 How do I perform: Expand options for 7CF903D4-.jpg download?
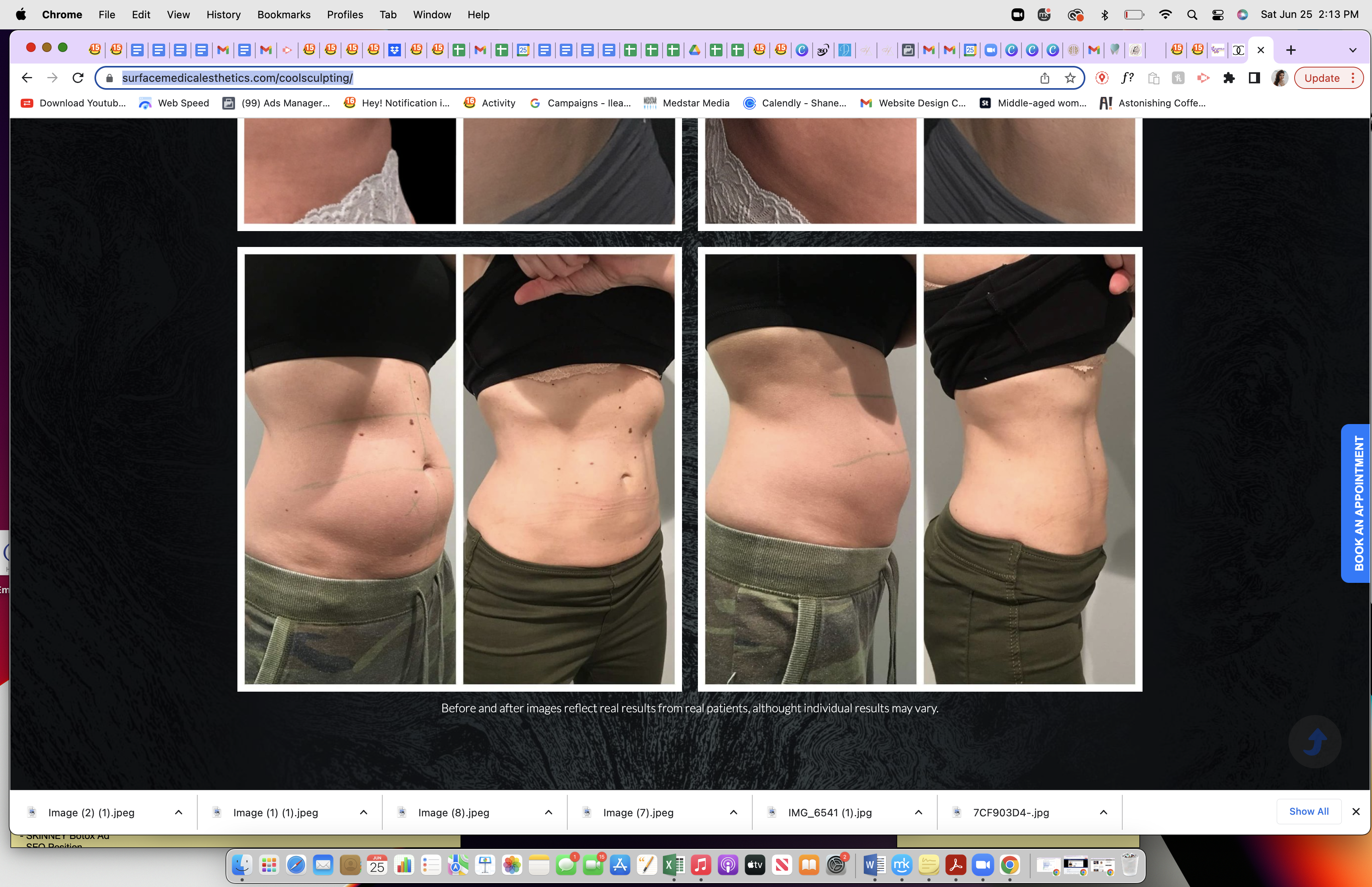pyautogui.click(x=1103, y=812)
